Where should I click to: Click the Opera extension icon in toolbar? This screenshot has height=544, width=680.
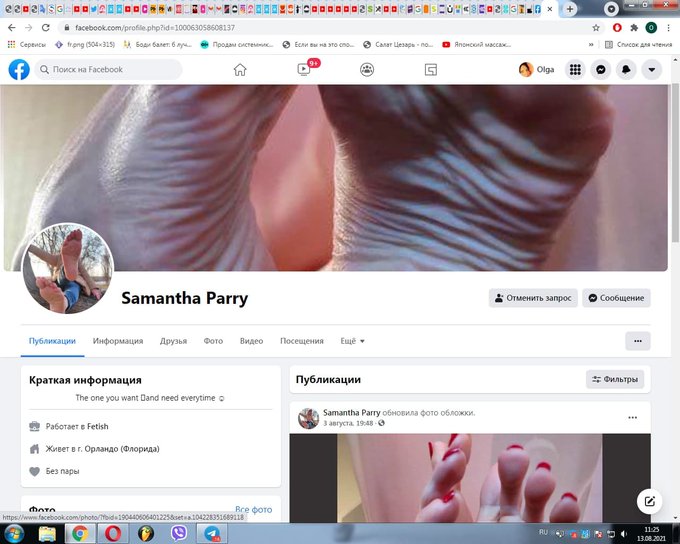(617, 28)
